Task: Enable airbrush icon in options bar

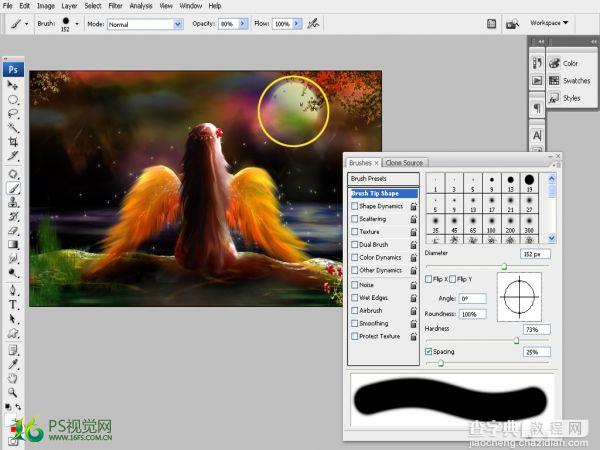Action: pyautogui.click(x=313, y=24)
